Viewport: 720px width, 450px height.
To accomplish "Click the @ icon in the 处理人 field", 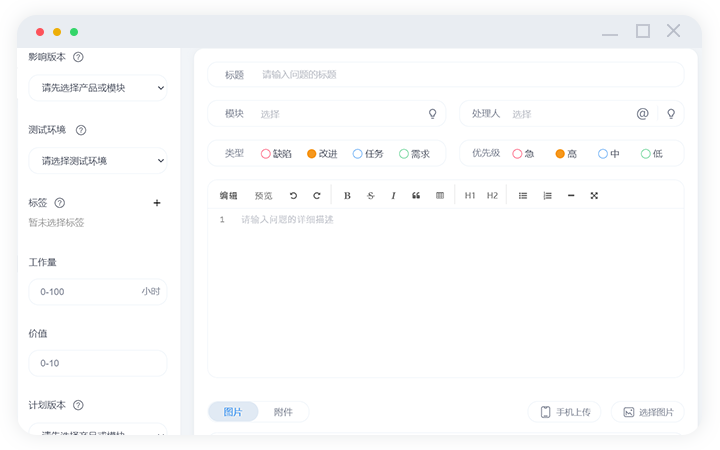I will (x=642, y=114).
